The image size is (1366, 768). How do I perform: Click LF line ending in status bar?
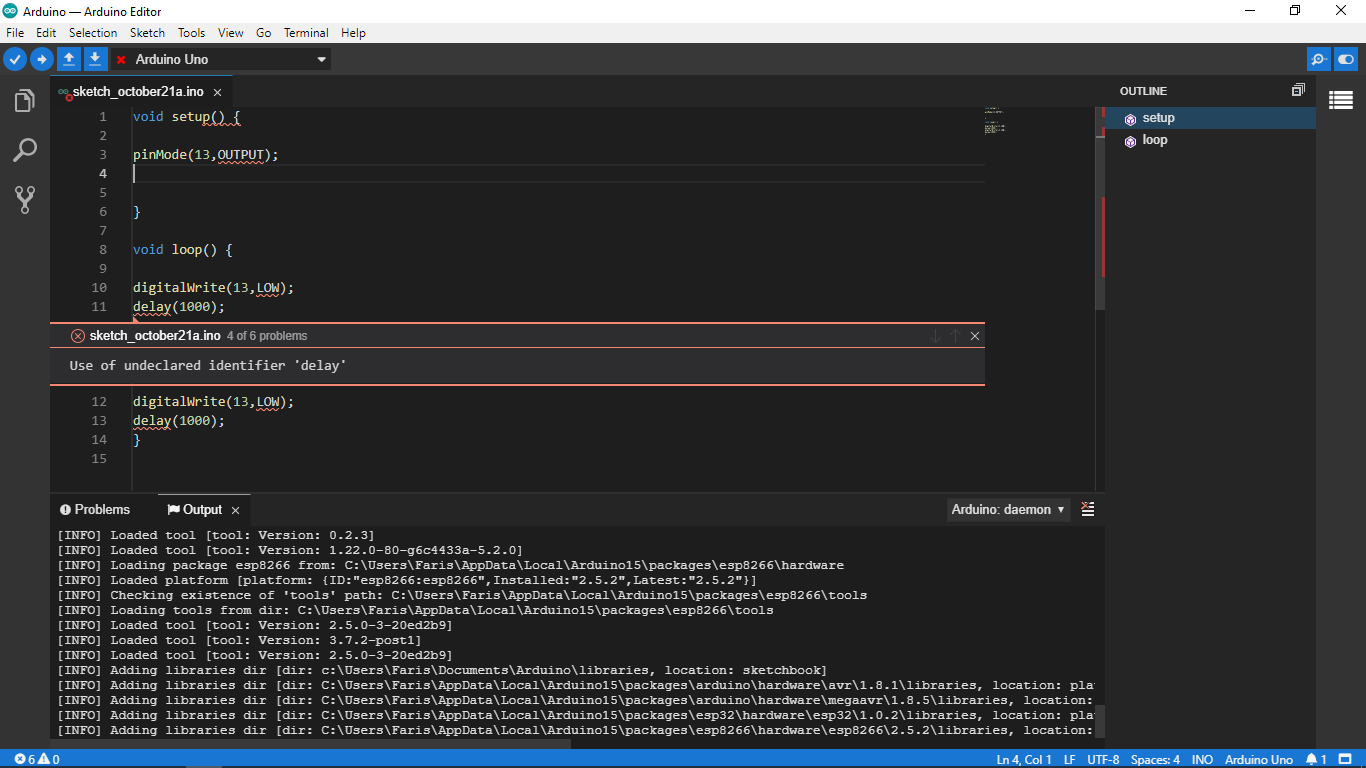tap(1070, 759)
